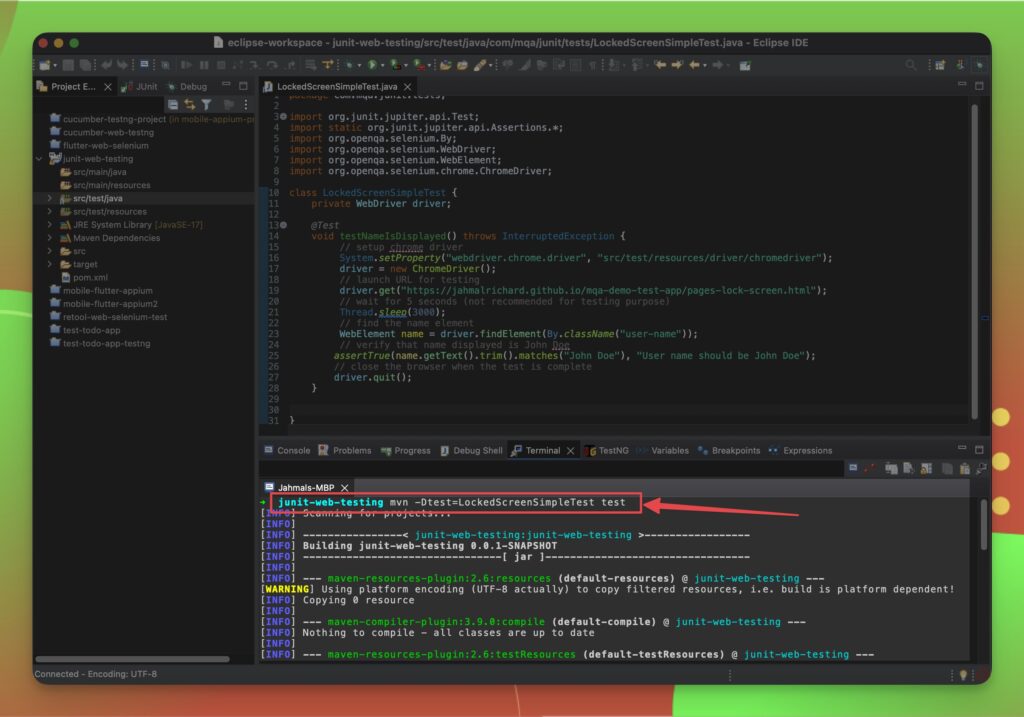Click the Project Explorer horizontal scrollbar
Viewport: 1024px width, 717px height.
coord(132,659)
